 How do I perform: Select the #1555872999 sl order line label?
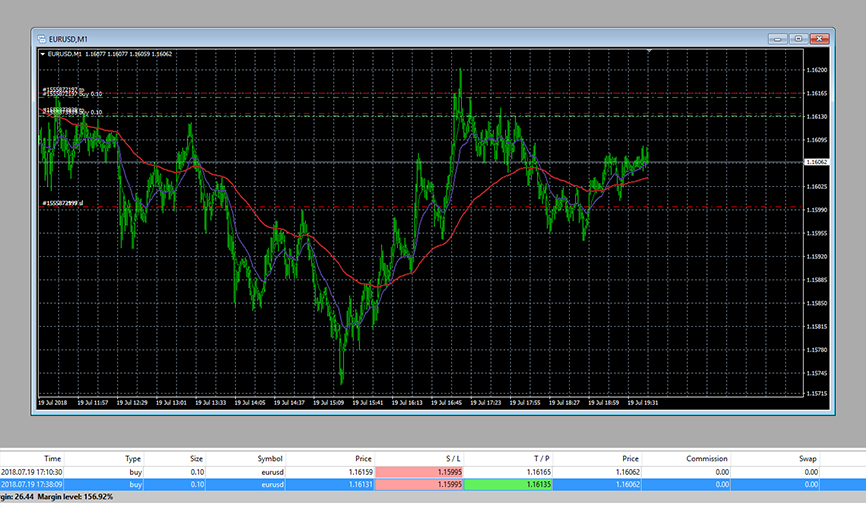pos(63,203)
